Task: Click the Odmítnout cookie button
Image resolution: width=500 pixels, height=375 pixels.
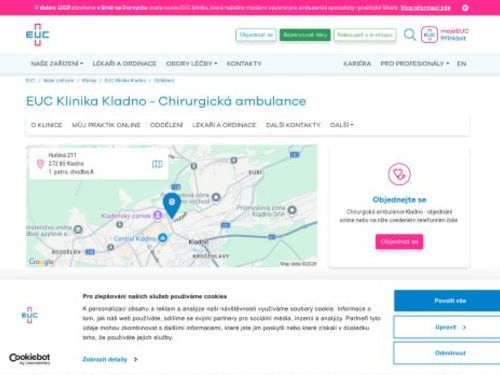Action: (450, 353)
